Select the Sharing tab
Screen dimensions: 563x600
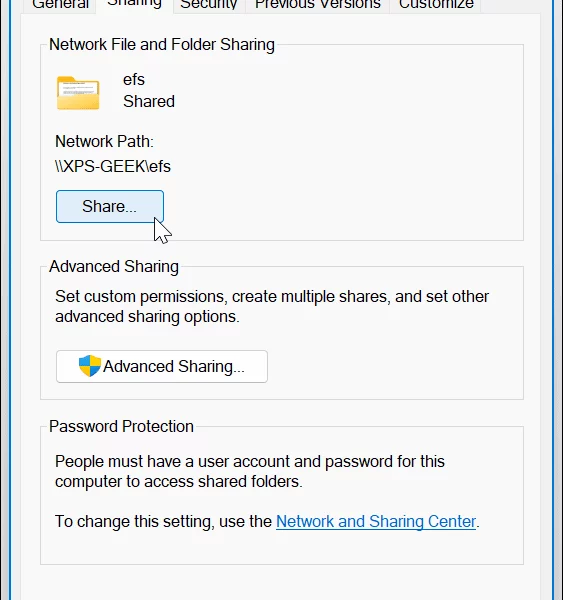tap(134, 4)
